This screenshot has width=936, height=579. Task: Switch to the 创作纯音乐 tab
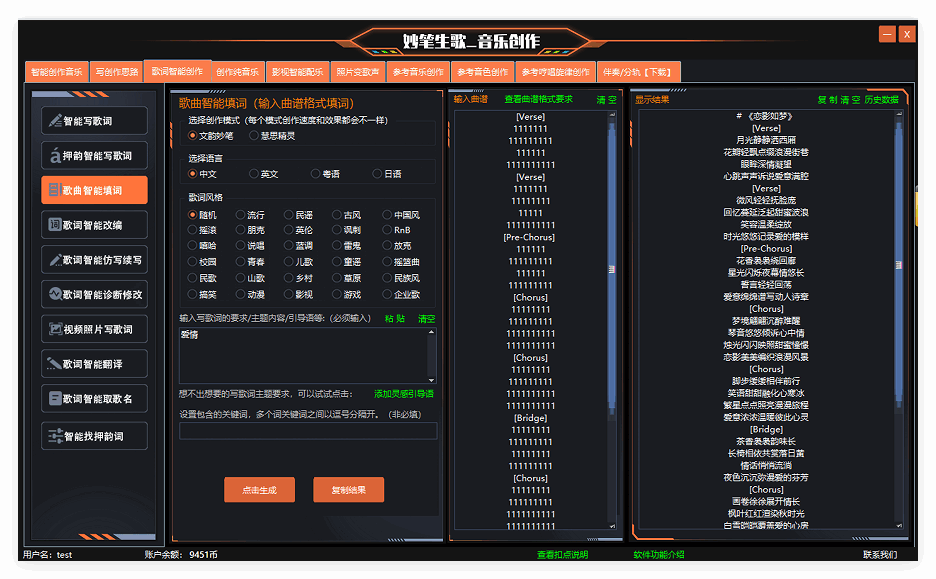pos(237,72)
